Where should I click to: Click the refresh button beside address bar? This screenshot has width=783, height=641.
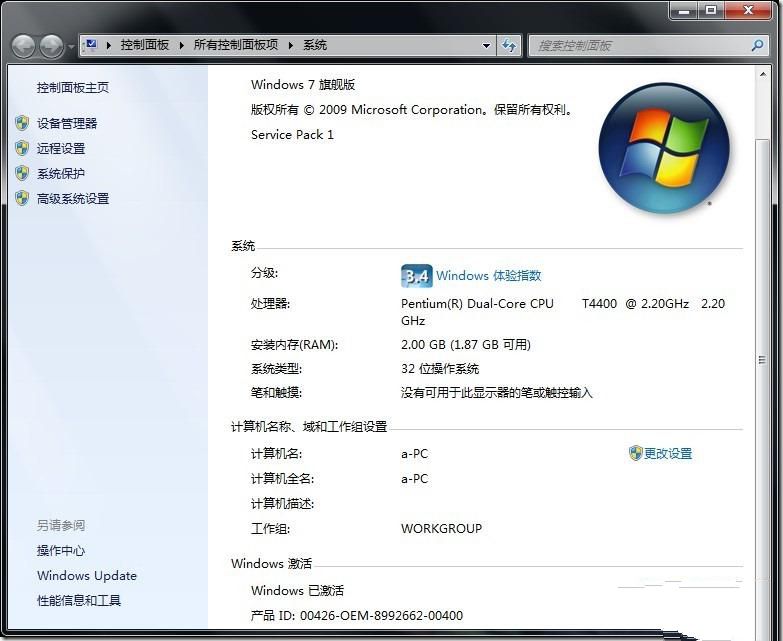click(509, 45)
